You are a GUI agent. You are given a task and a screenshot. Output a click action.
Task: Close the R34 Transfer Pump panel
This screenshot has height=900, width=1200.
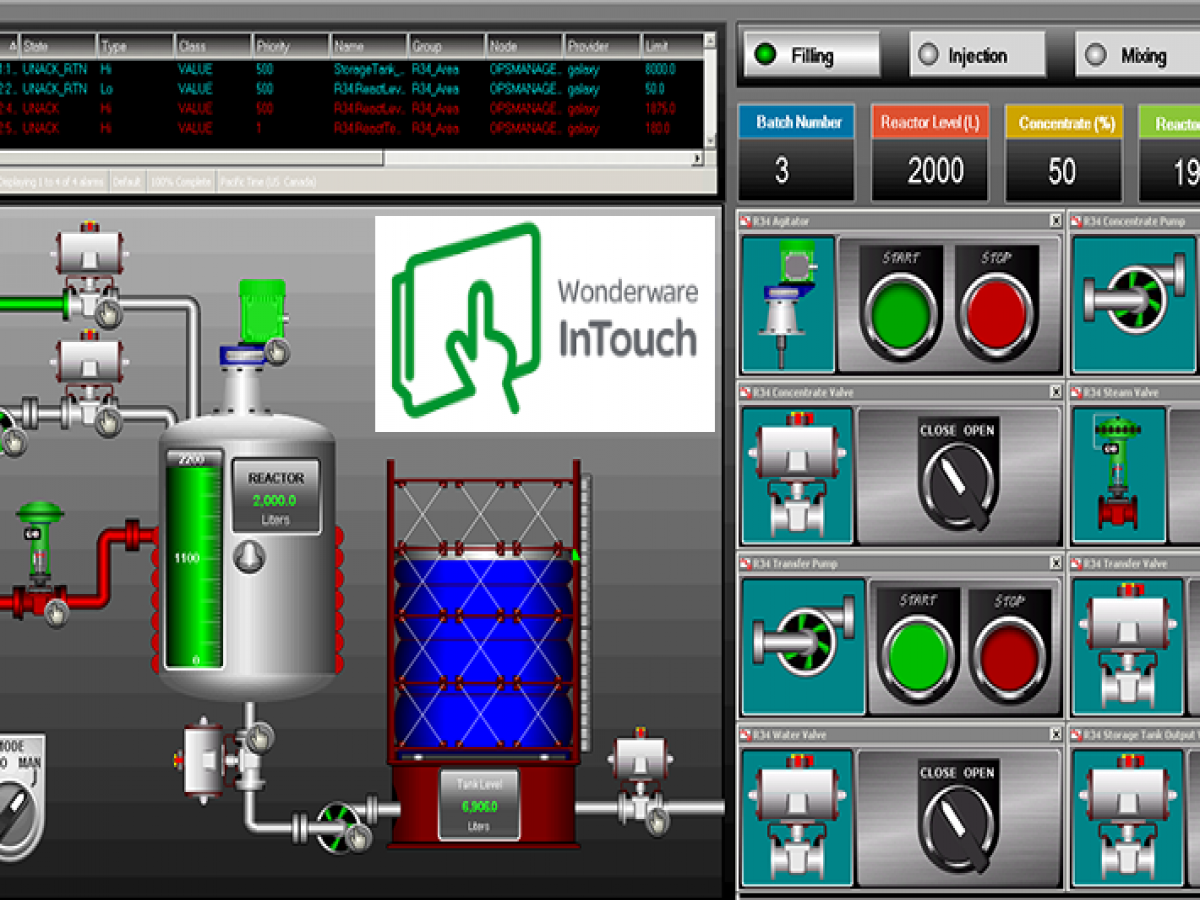(1056, 563)
